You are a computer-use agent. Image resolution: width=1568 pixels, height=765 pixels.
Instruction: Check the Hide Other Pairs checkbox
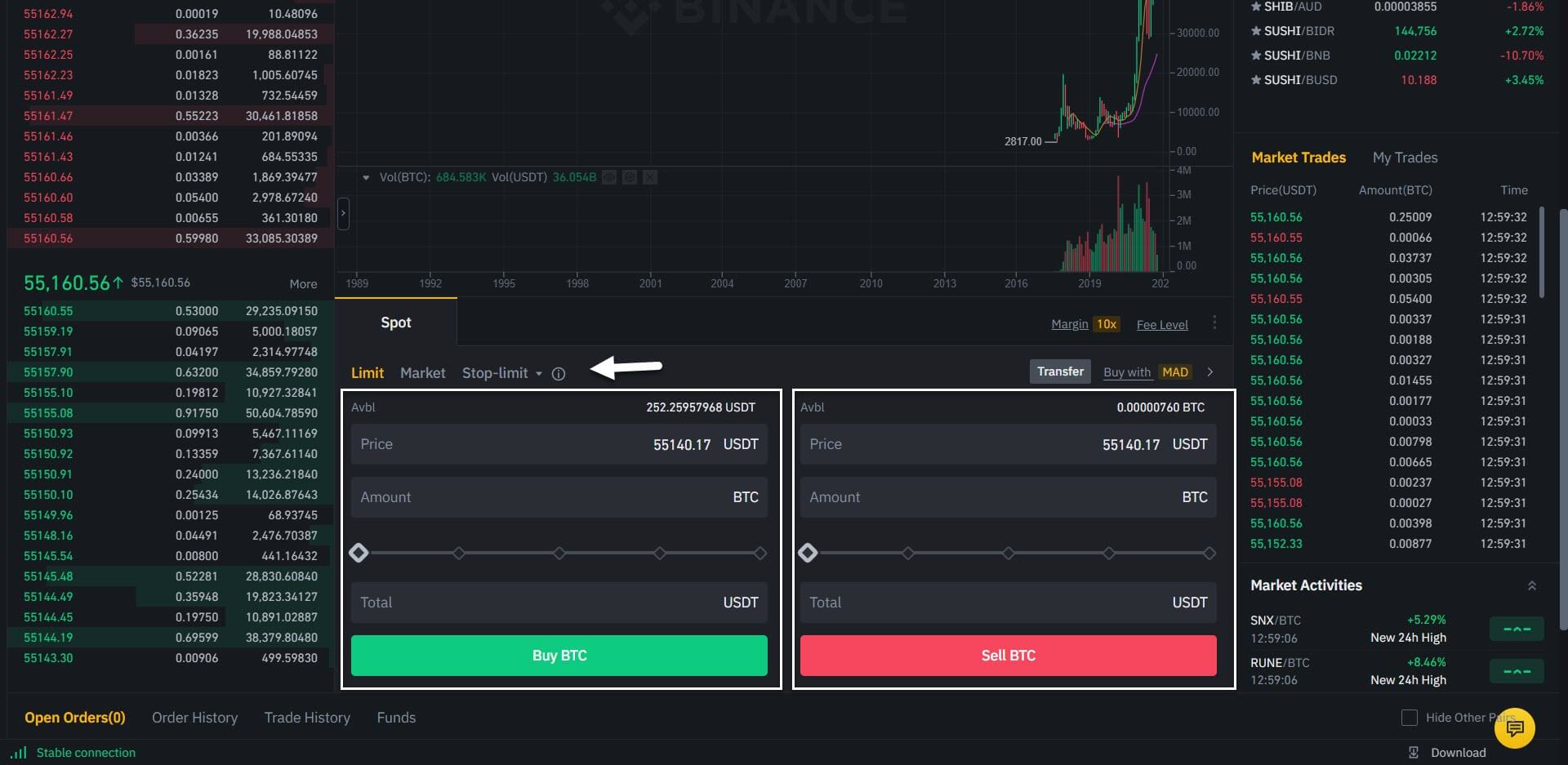click(1410, 718)
